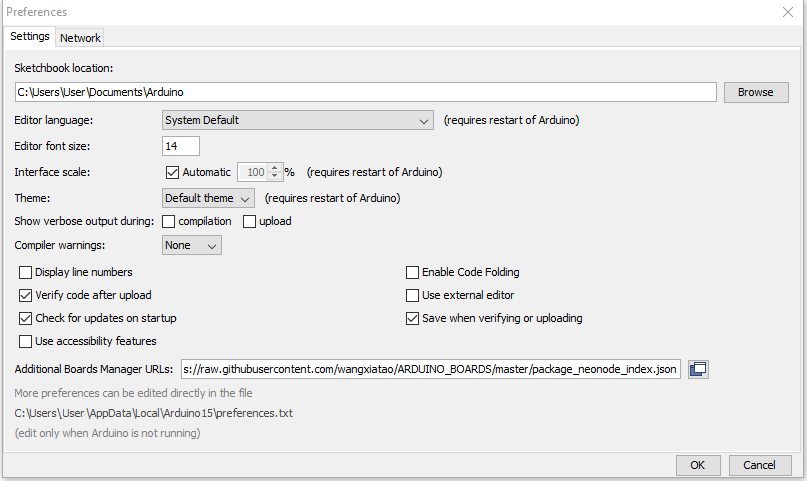The image size is (807, 481).
Task: Close the Preferences dialog with X
Action: [x=787, y=12]
